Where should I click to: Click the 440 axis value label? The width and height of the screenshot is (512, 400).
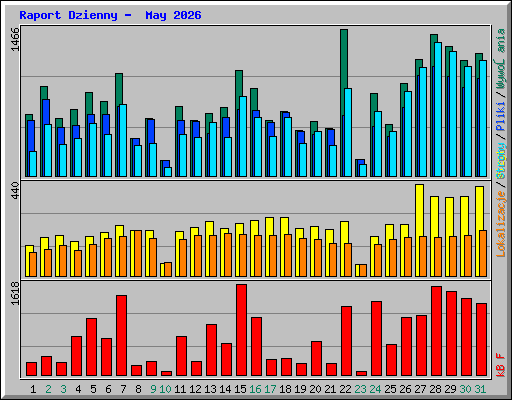tap(15, 190)
